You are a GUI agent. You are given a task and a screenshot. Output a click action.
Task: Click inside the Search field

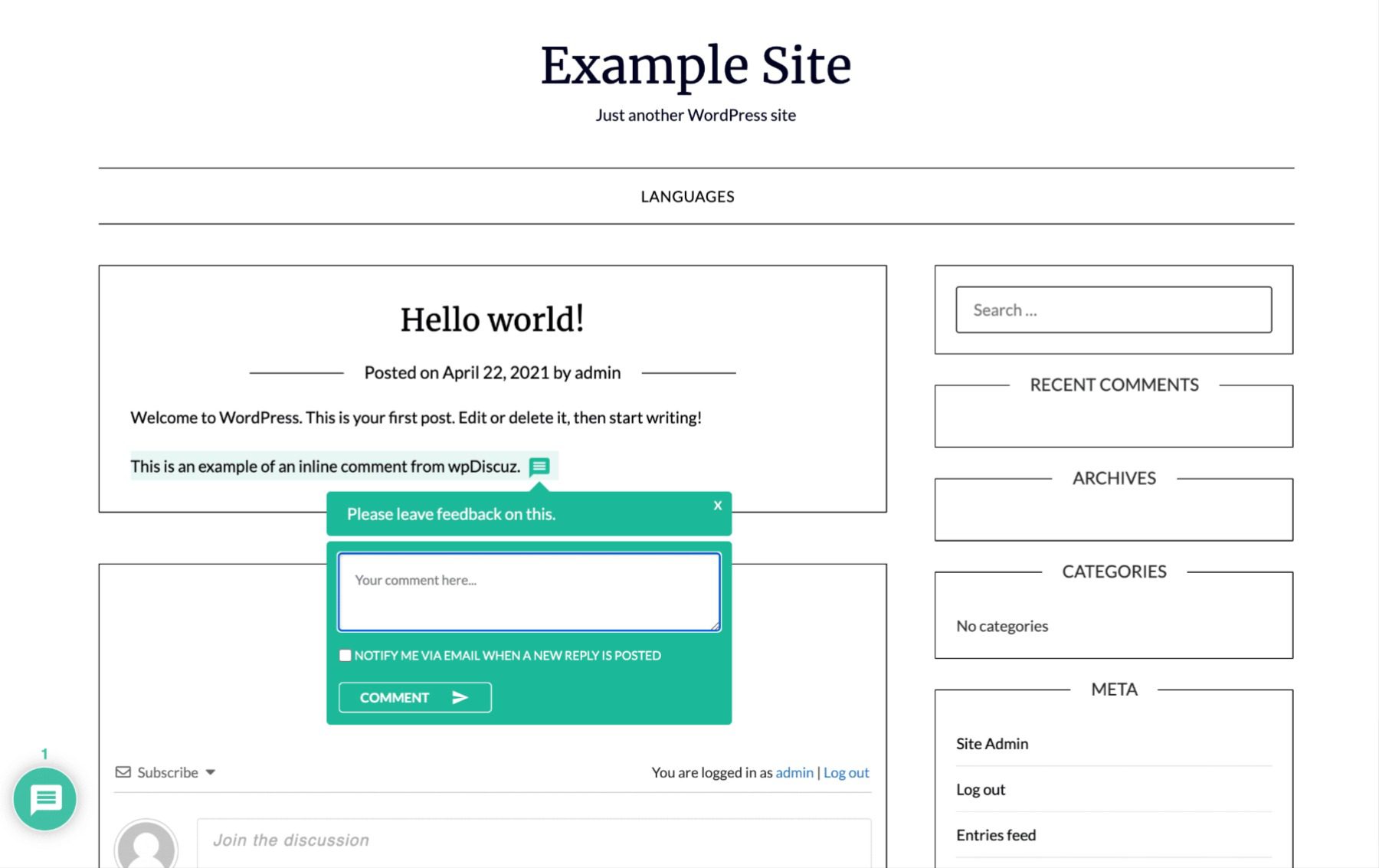pos(1112,310)
